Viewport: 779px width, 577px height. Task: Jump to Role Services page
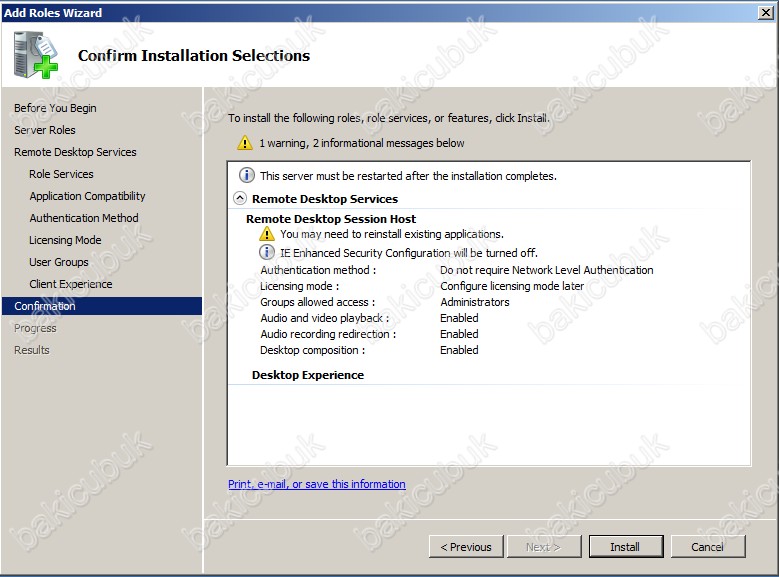(61, 174)
